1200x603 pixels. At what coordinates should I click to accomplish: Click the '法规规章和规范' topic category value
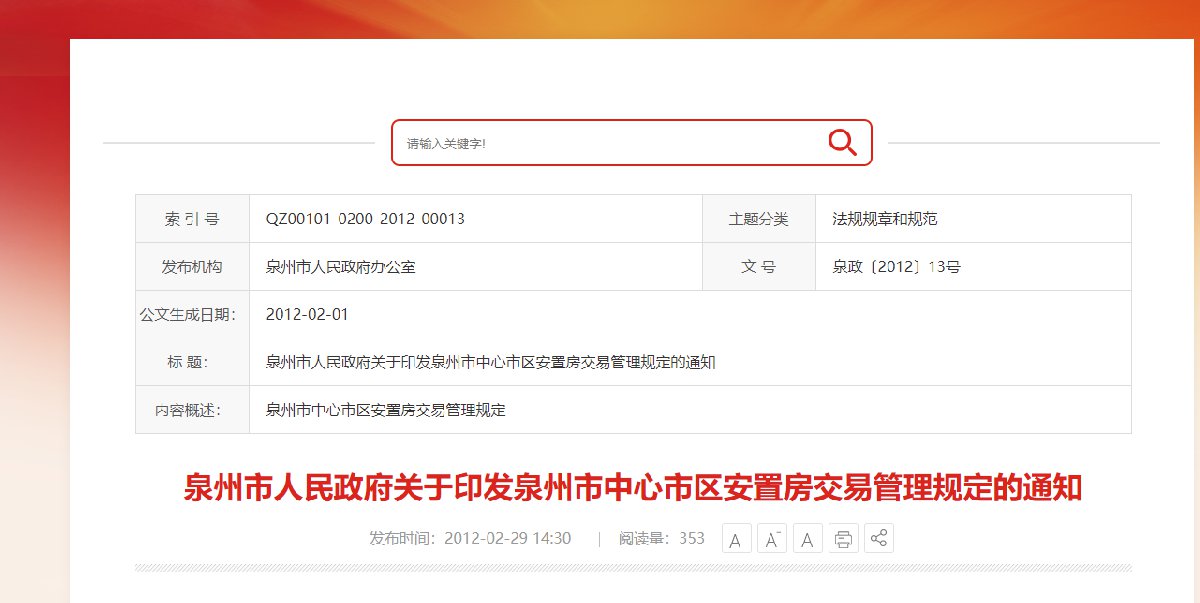[x=884, y=219]
